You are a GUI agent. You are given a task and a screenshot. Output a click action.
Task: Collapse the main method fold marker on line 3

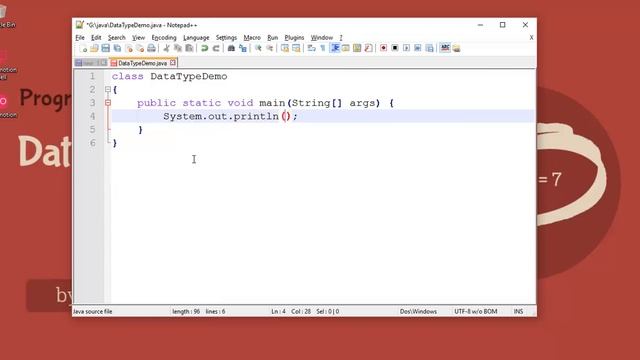coord(108,103)
